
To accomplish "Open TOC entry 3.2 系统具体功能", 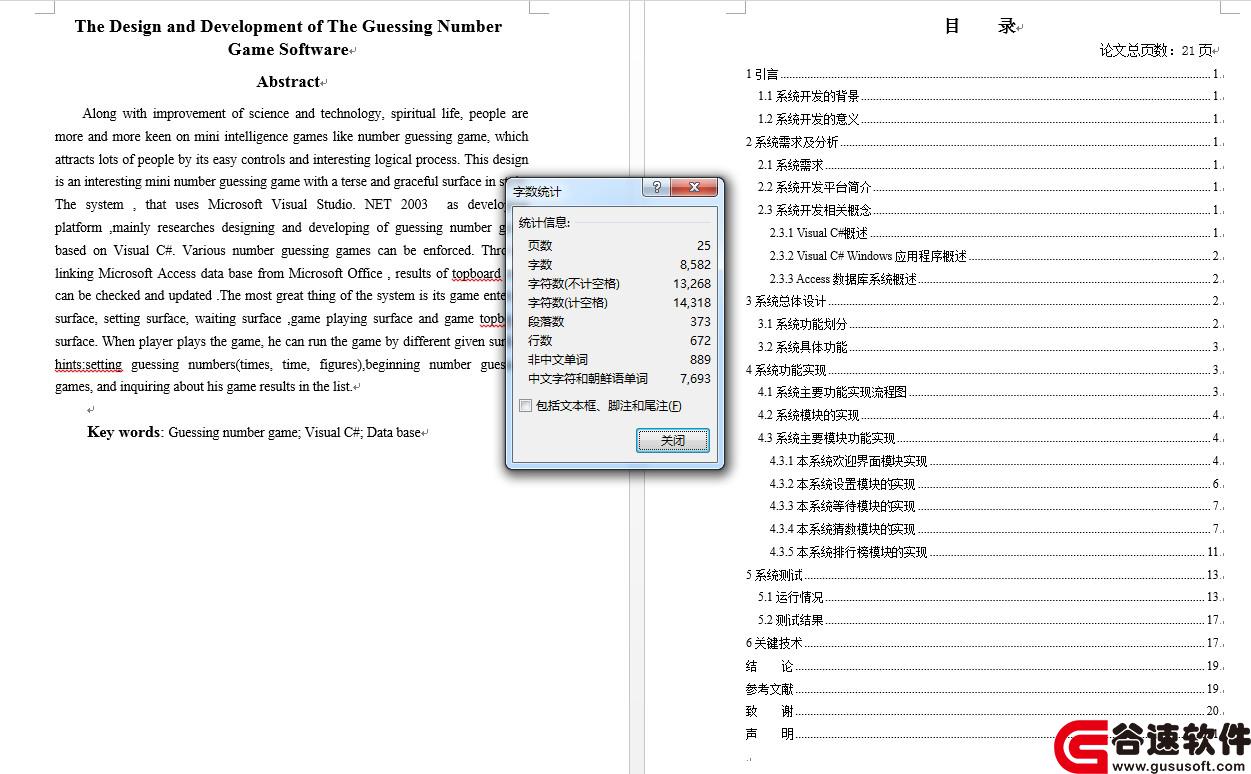I will (989, 347).
